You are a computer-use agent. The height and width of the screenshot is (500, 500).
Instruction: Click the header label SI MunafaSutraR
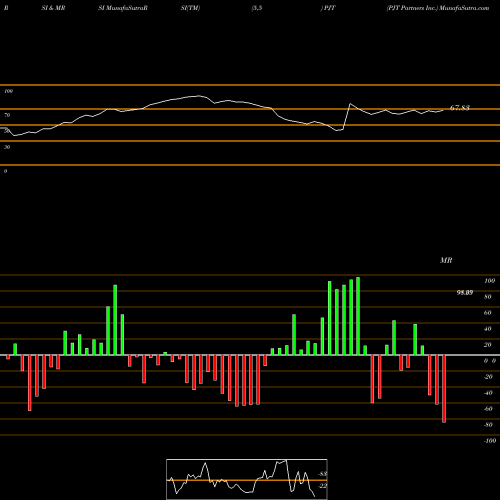123,8
